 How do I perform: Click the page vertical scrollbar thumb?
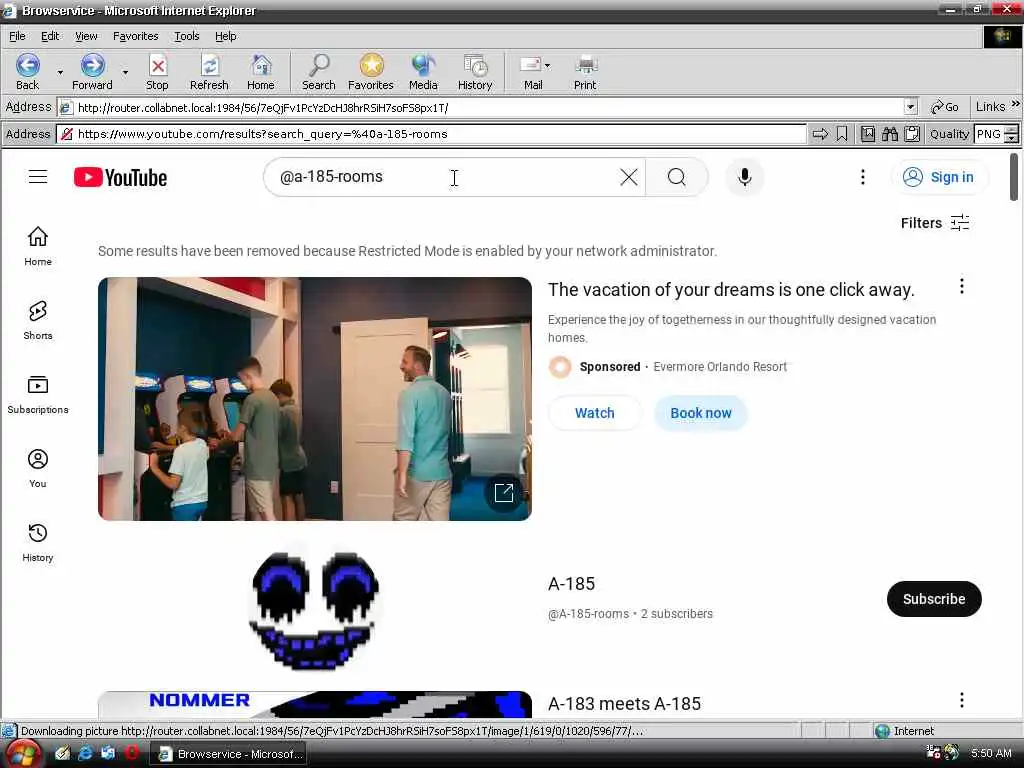coord(1014,177)
